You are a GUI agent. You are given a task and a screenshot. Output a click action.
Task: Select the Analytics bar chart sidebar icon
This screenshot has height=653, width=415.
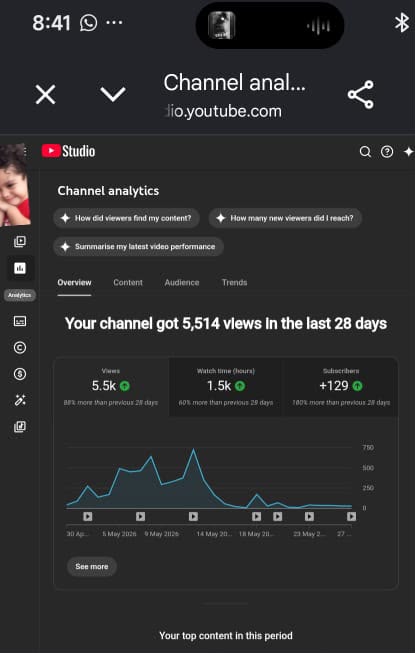tap(20, 268)
